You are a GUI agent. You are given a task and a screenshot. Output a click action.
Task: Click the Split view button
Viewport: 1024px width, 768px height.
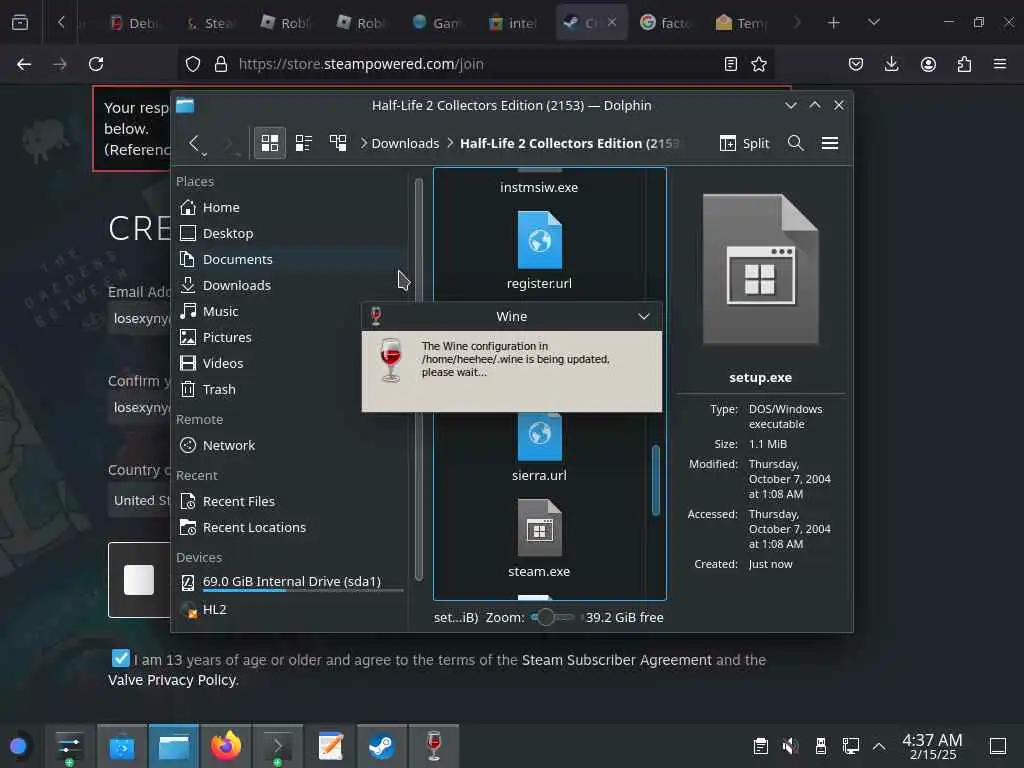pyautogui.click(x=744, y=143)
